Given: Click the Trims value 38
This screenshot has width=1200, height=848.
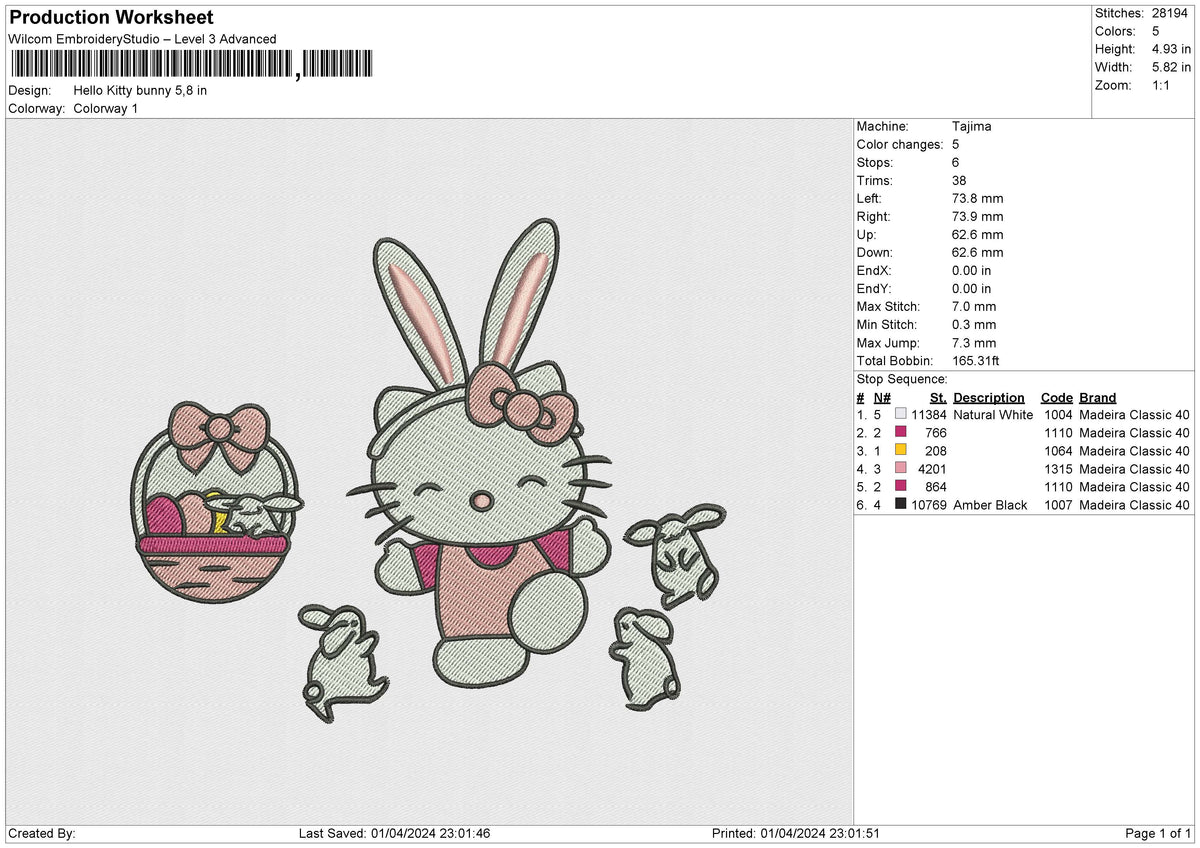Looking at the screenshot, I should 960,181.
